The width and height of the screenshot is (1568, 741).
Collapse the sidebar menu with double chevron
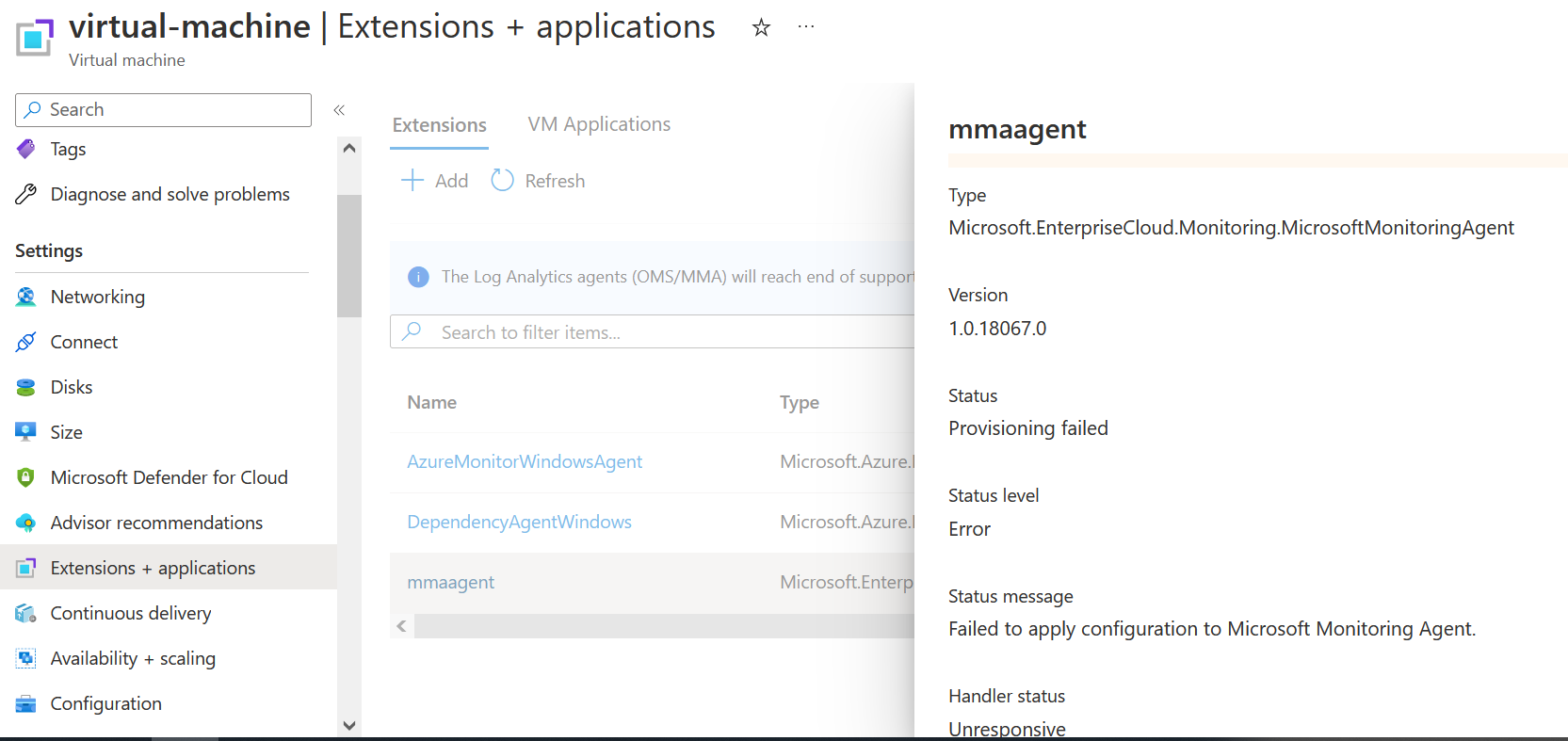[x=339, y=110]
